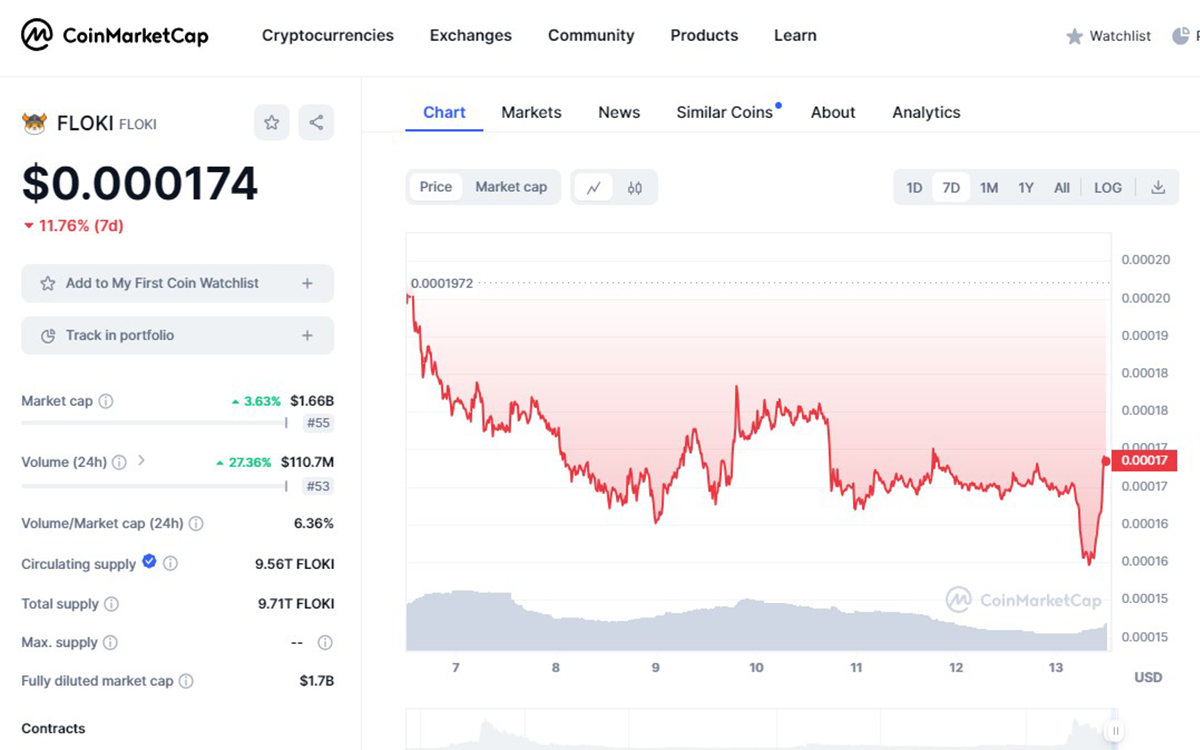Click Track in portfolio button
Screen dimensions: 1200x750
tap(177, 335)
